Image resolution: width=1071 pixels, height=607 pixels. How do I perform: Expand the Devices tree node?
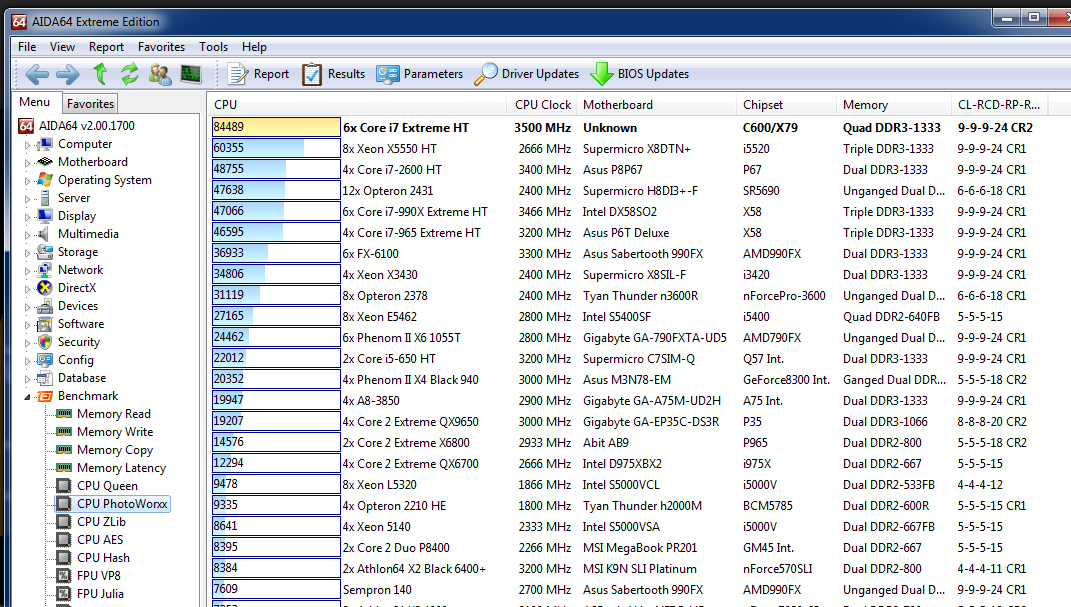click(x=27, y=307)
